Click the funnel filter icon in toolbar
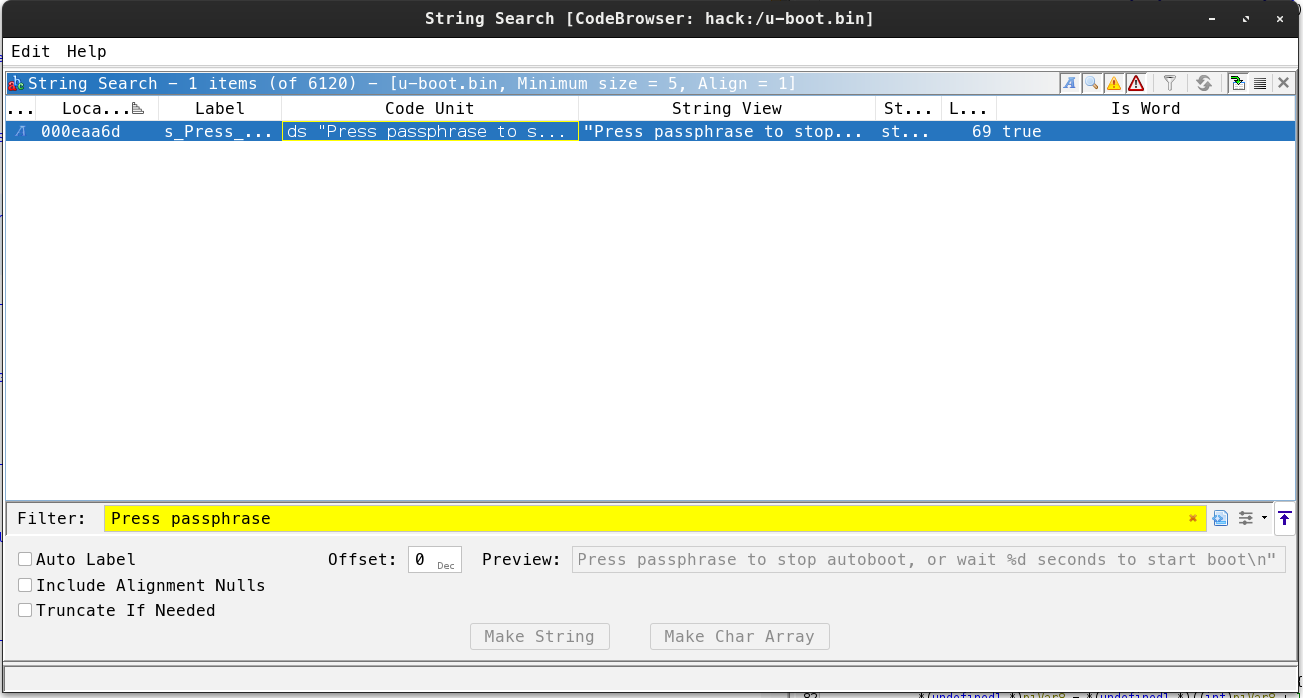 coord(1169,84)
